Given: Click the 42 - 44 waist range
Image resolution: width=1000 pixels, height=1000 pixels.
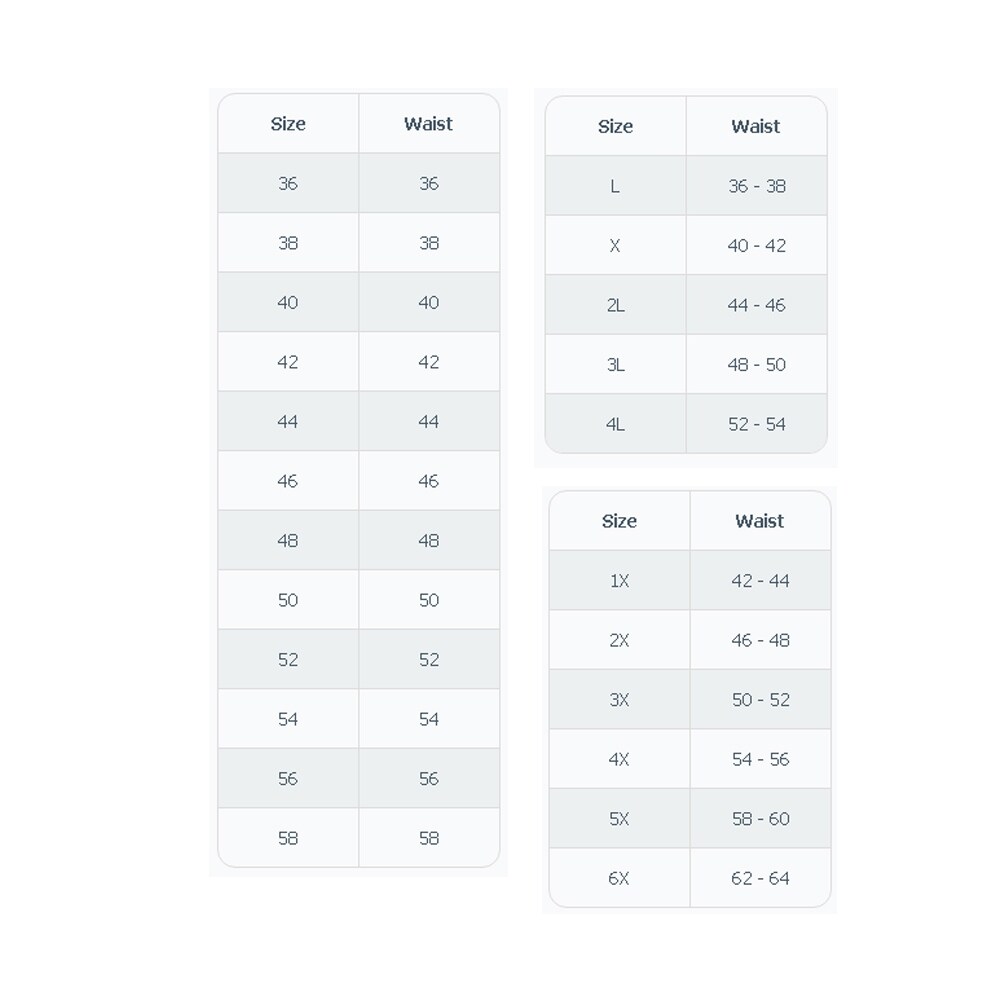Looking at the screenshot, I should tap(760, 581).
